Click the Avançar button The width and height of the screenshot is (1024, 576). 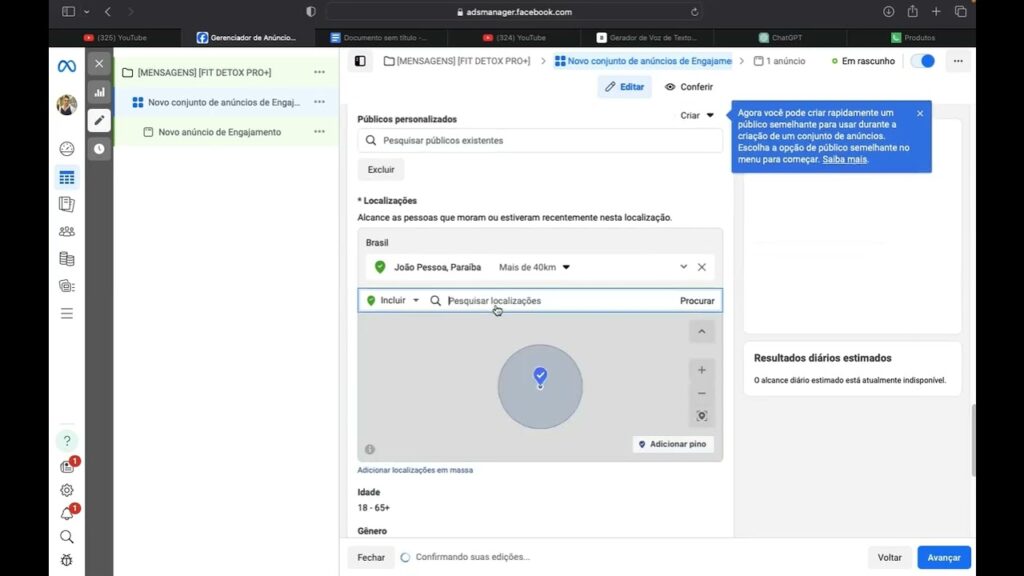pyautogui.click(x=943, y=557)
